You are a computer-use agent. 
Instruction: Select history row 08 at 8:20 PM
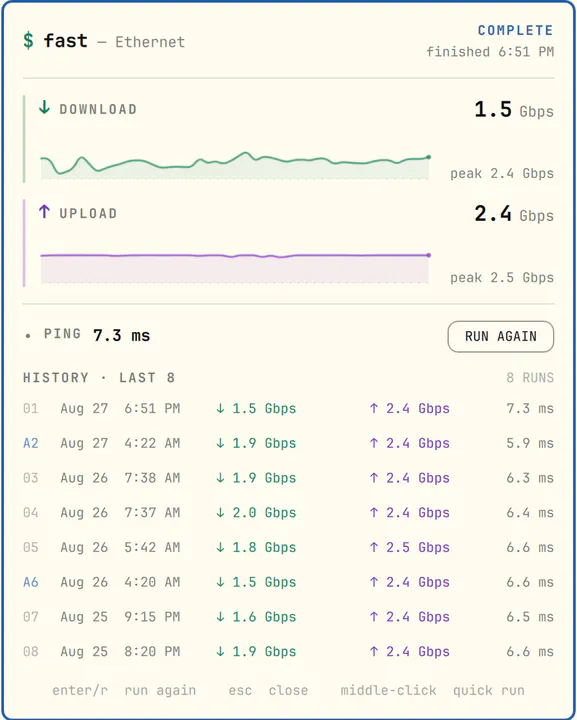288,652
